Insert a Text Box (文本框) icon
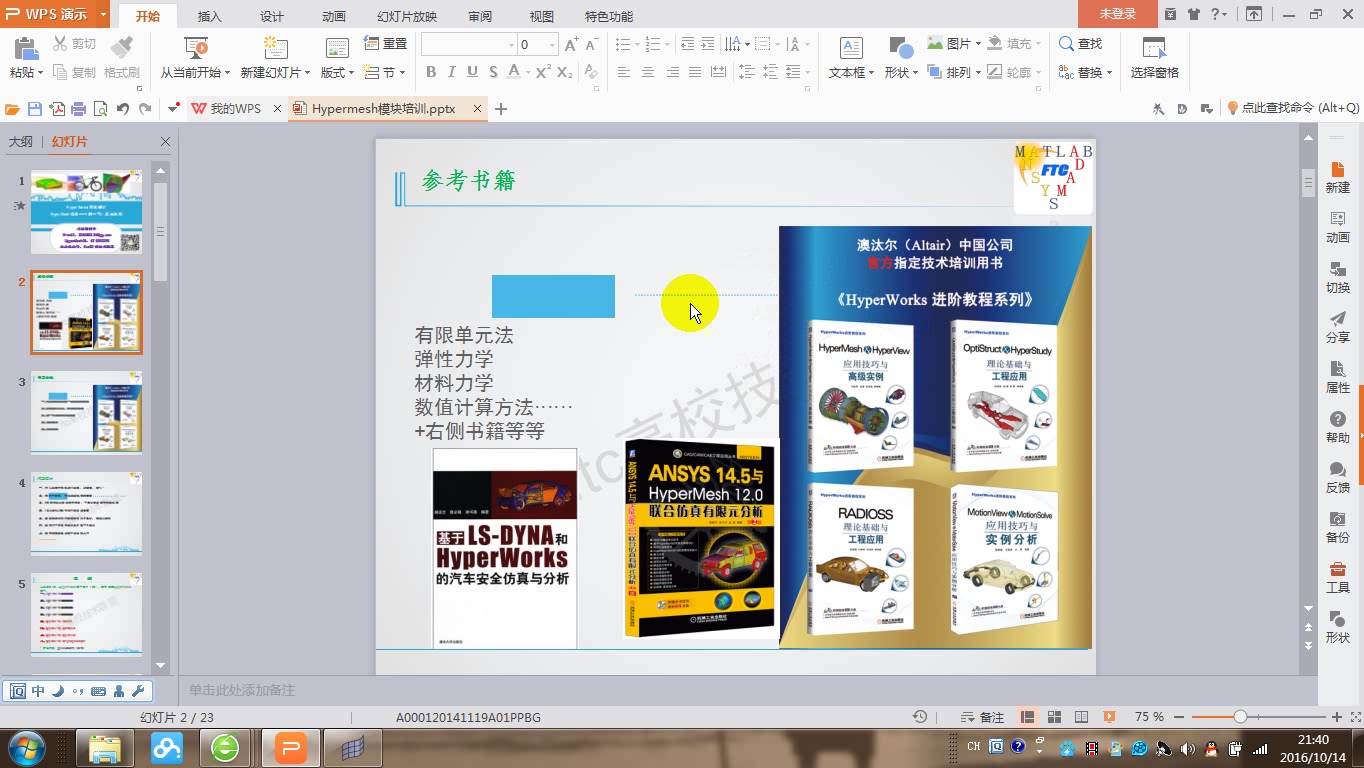 (851, 48)
